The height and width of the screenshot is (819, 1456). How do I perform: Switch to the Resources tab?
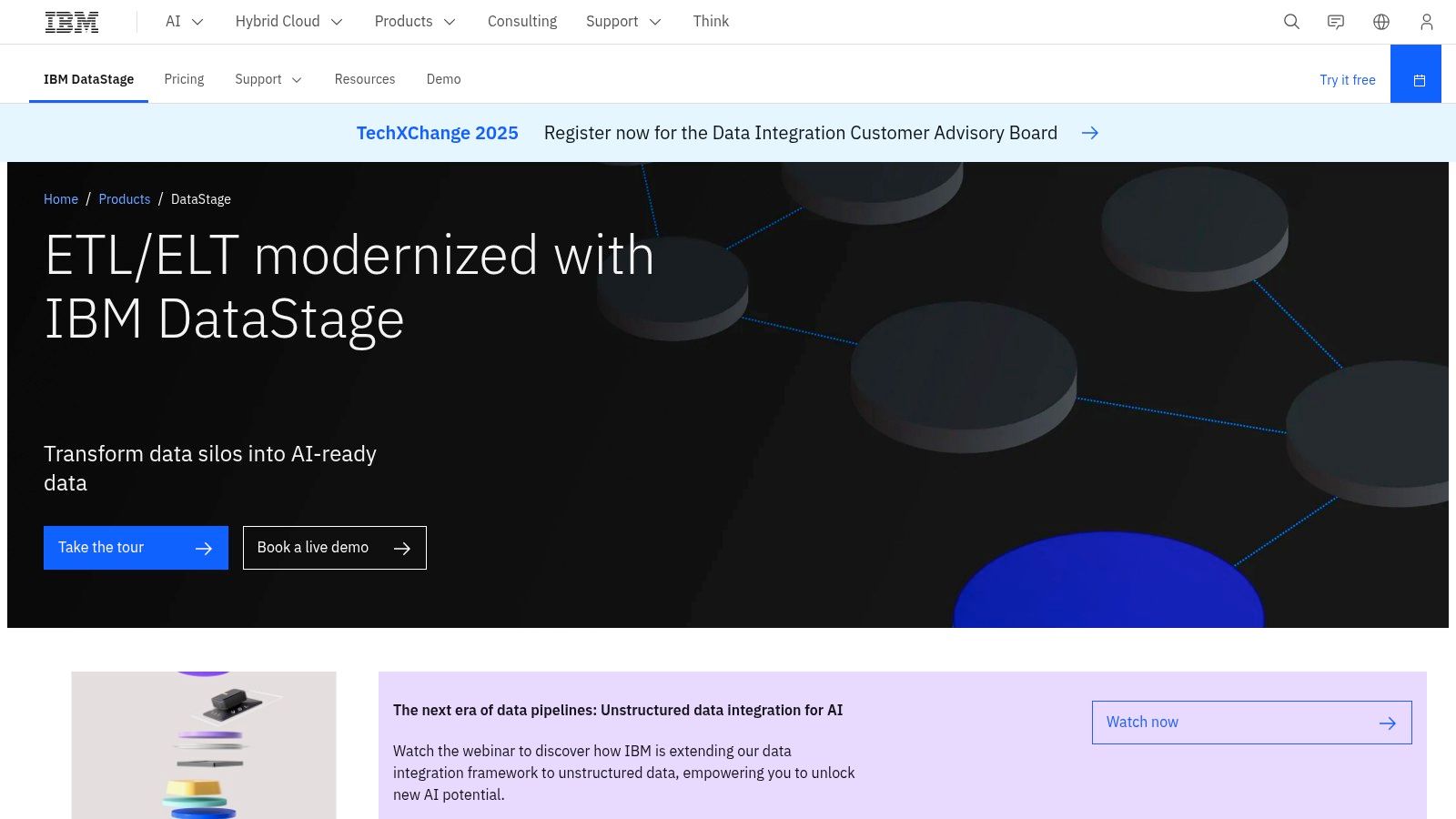365,79
